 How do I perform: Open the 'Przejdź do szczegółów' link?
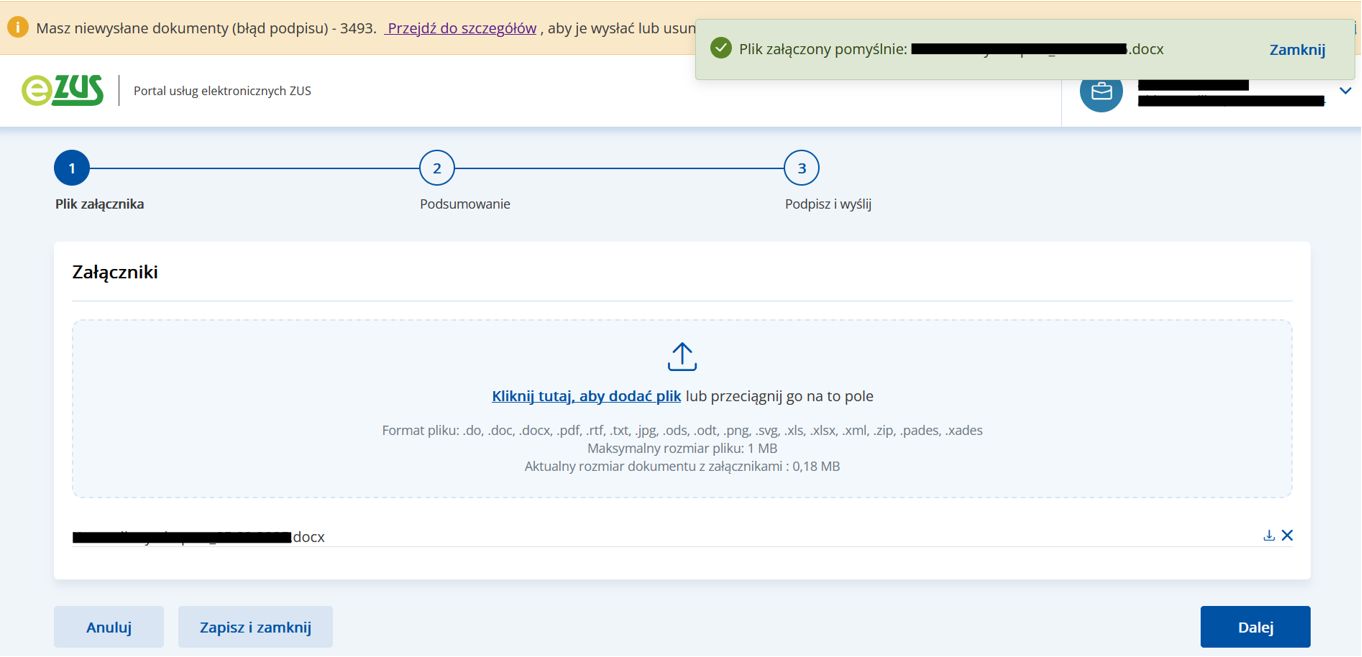(x=462, y=28)
